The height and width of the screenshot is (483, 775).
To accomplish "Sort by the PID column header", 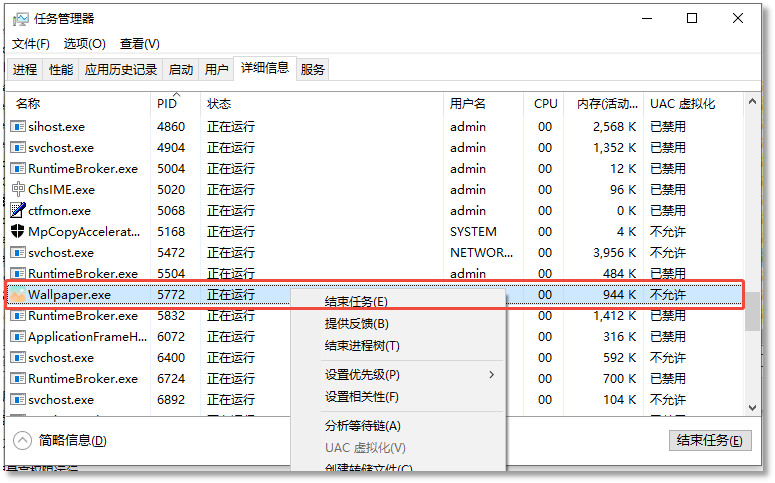I will click(x=167, y=104).
